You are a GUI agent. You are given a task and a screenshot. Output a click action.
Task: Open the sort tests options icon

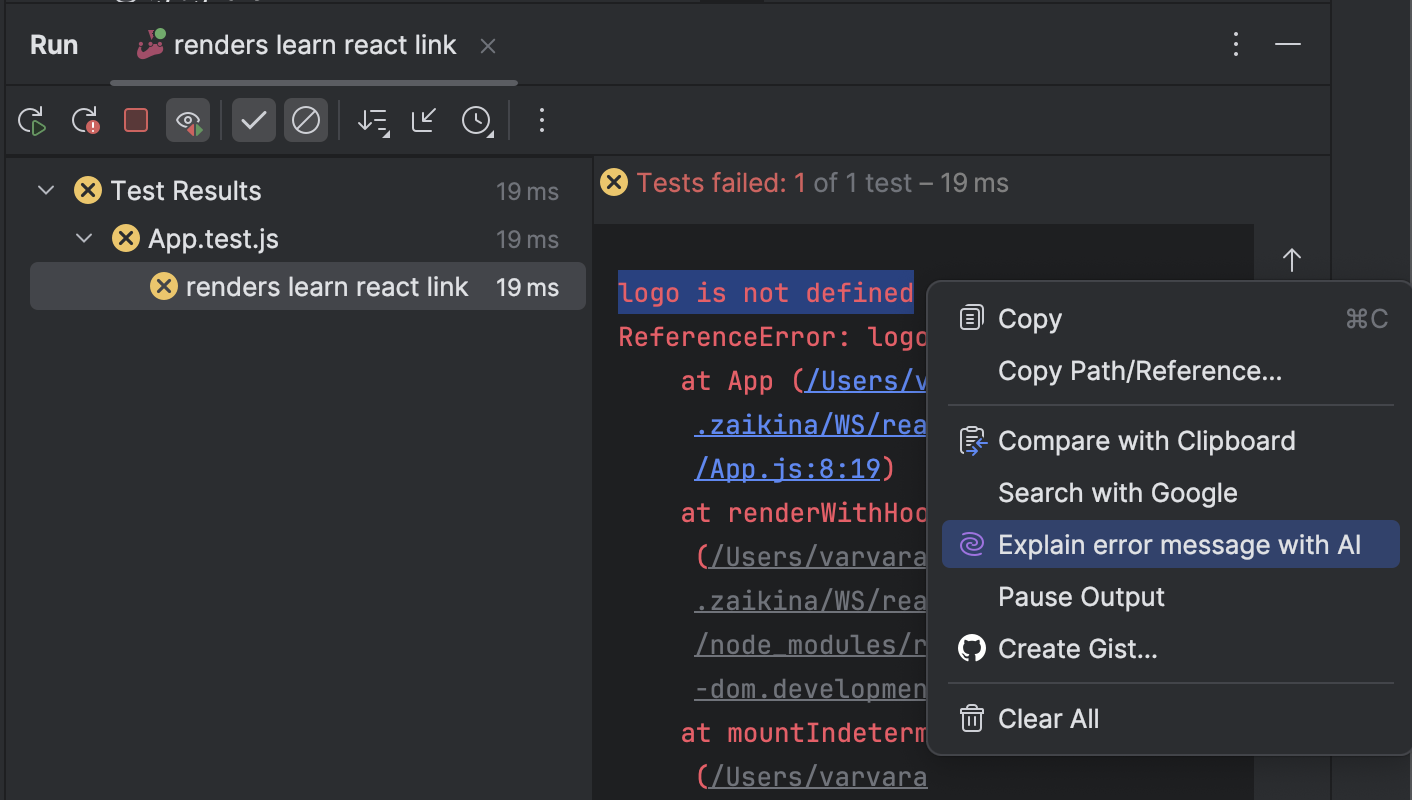(373, 121)
